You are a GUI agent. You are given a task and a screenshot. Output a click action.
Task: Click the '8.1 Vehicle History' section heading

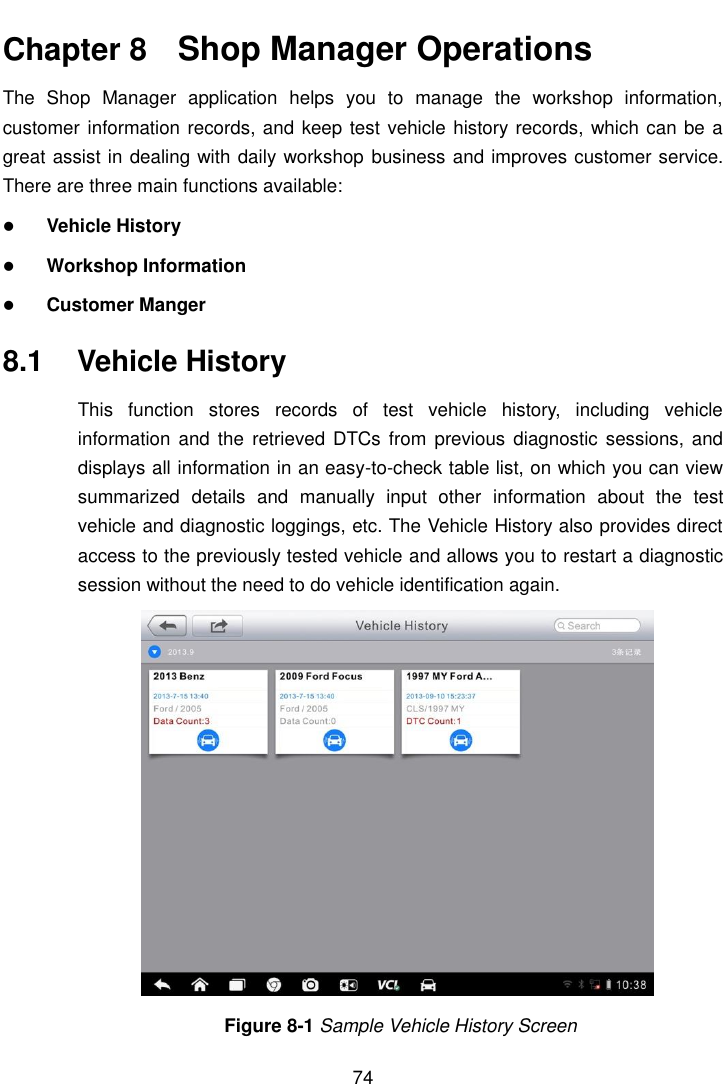145,362
